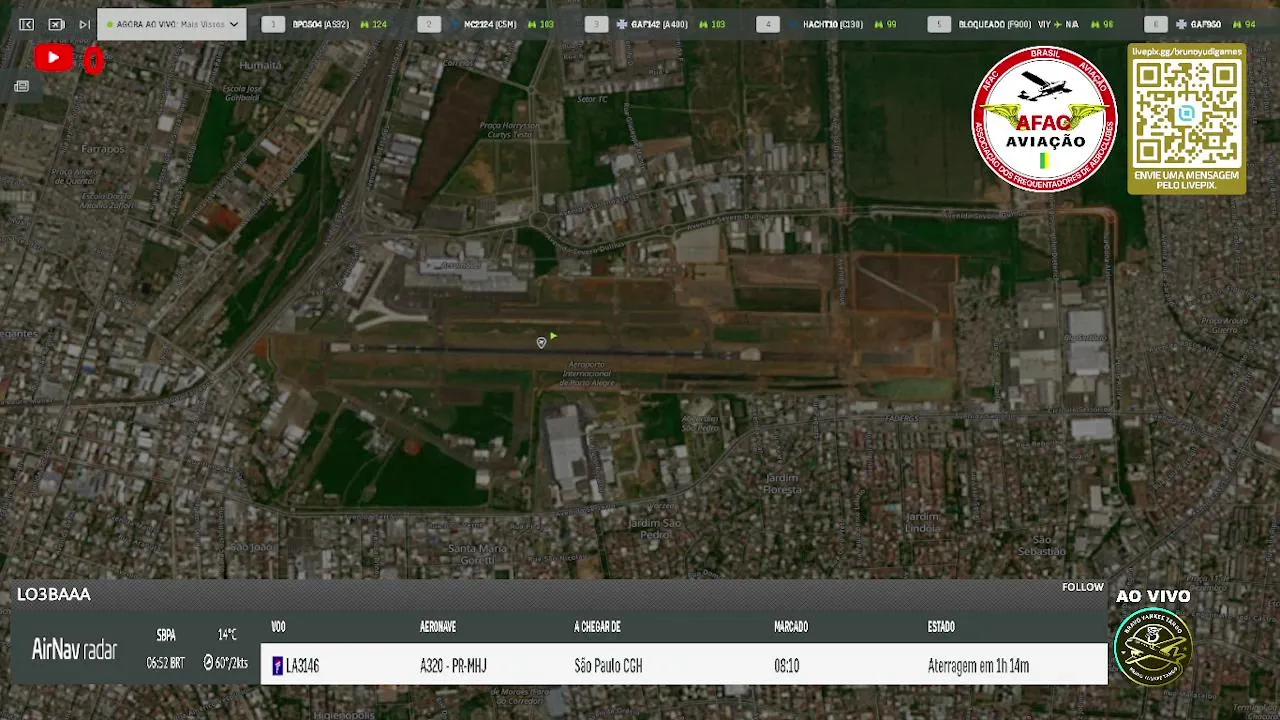This screenshot has height=720, width=1280.
Task: Click the LO3BAAA title text
Action: click(x=54, y=594)
